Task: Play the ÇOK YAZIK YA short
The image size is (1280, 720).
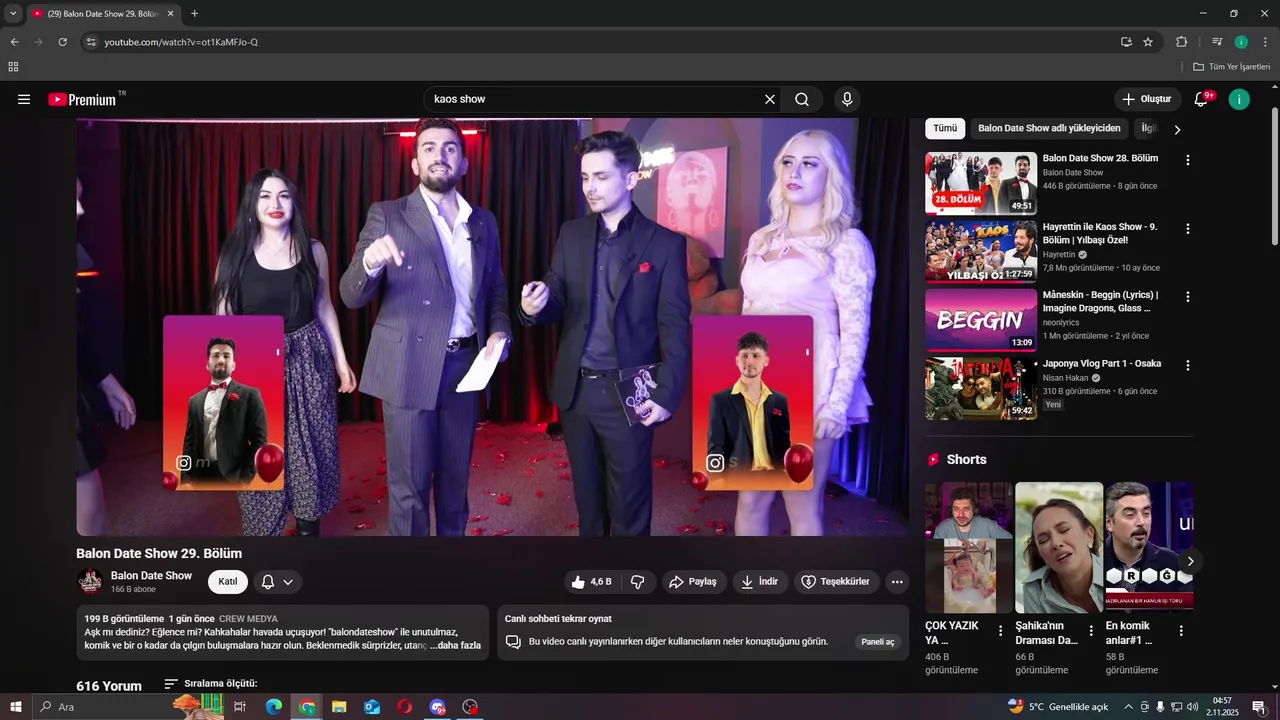Action: (969, 547)
